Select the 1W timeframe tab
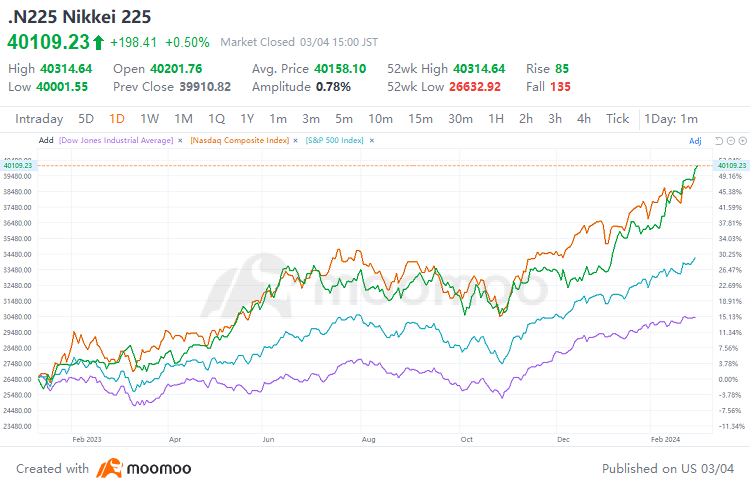This screenshot has height=489, width=750. click(149, 119)
